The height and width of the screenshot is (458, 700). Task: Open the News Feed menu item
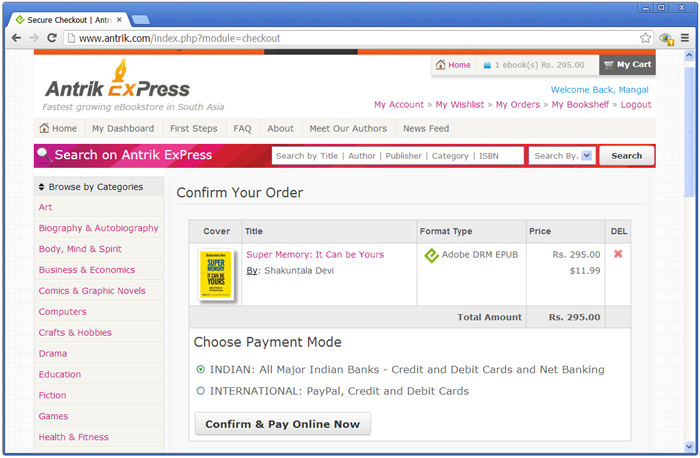click(x=426, y=129)
